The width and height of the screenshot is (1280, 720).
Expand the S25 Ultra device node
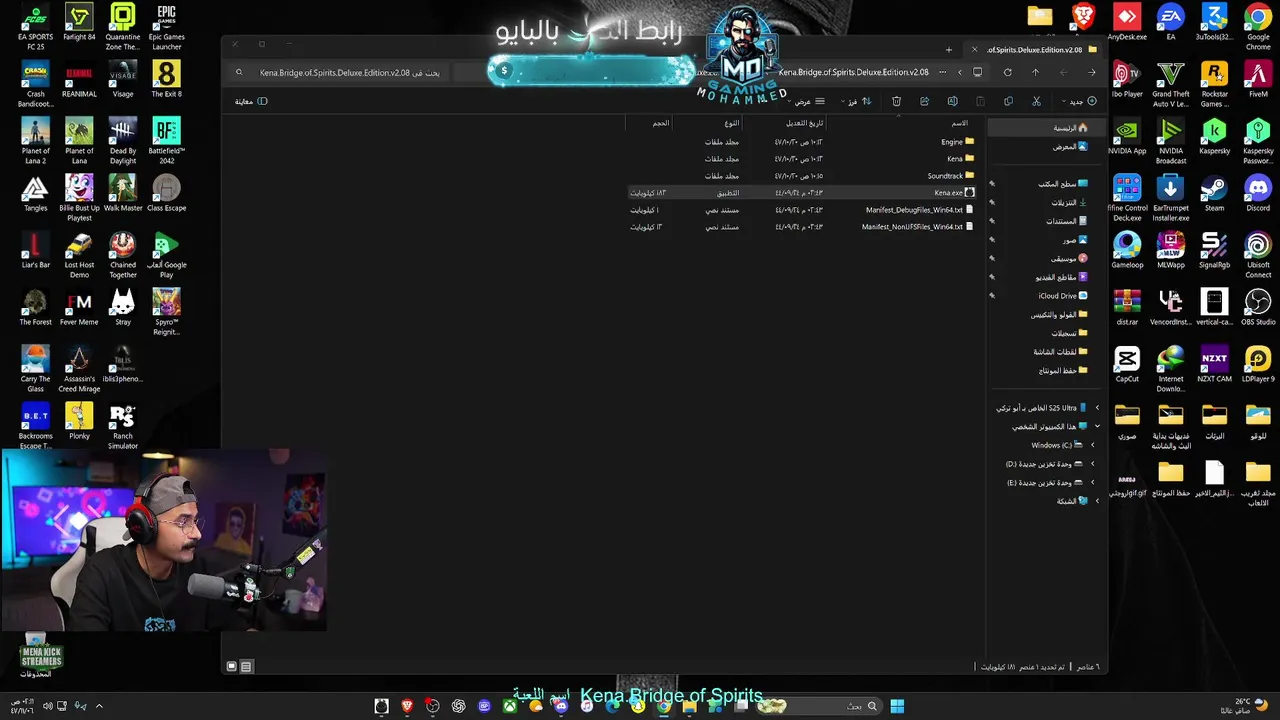(1097, 408)
